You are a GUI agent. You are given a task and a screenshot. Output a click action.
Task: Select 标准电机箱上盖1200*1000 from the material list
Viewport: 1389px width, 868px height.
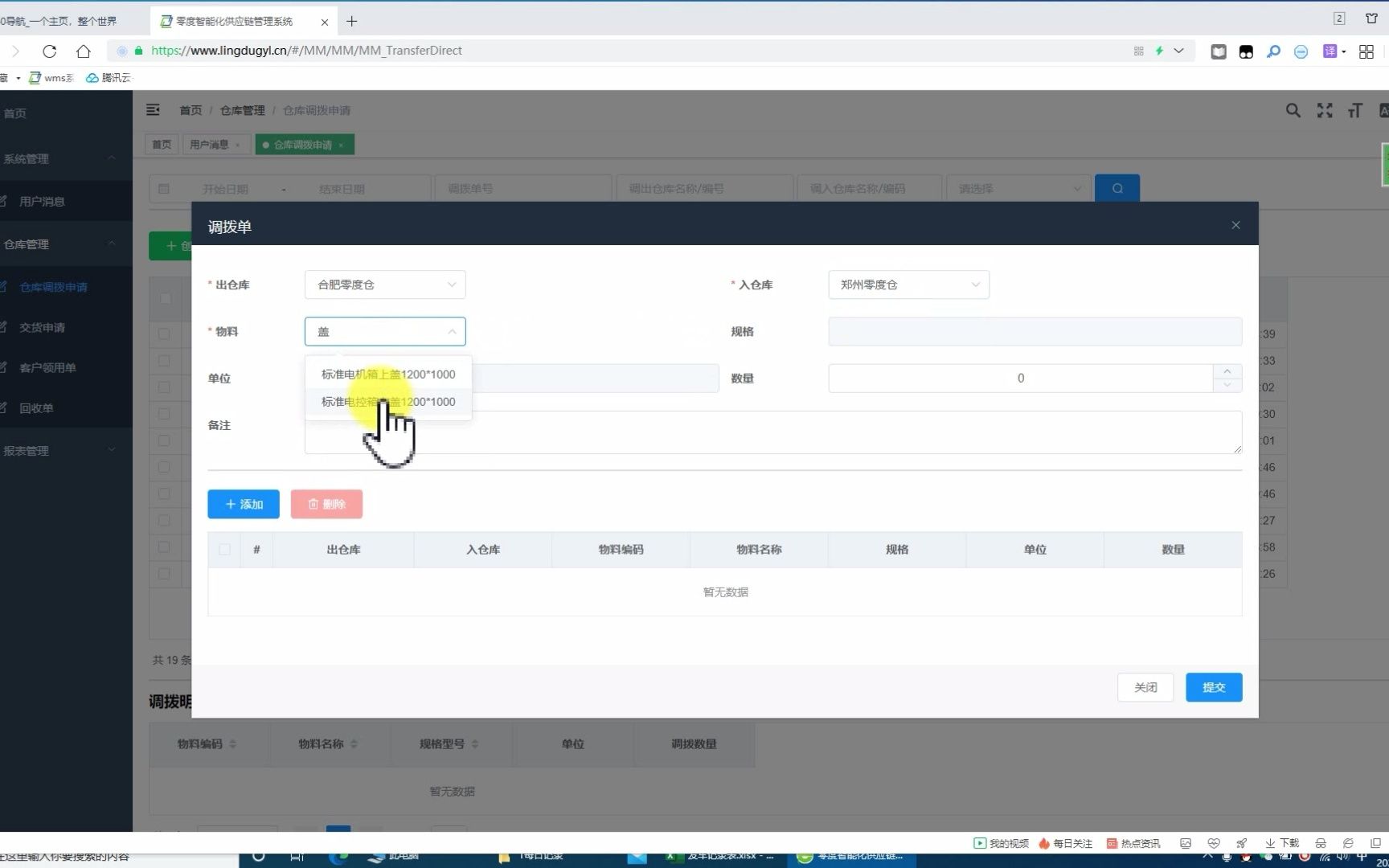[388, 375]
